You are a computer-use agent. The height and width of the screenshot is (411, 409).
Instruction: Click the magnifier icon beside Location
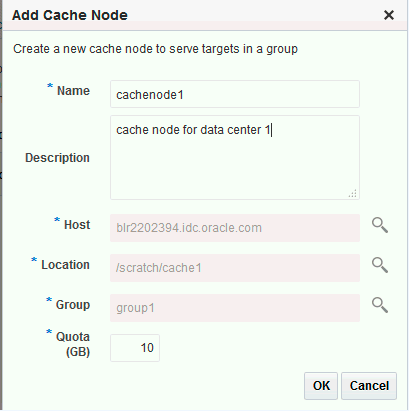[380, 265]
